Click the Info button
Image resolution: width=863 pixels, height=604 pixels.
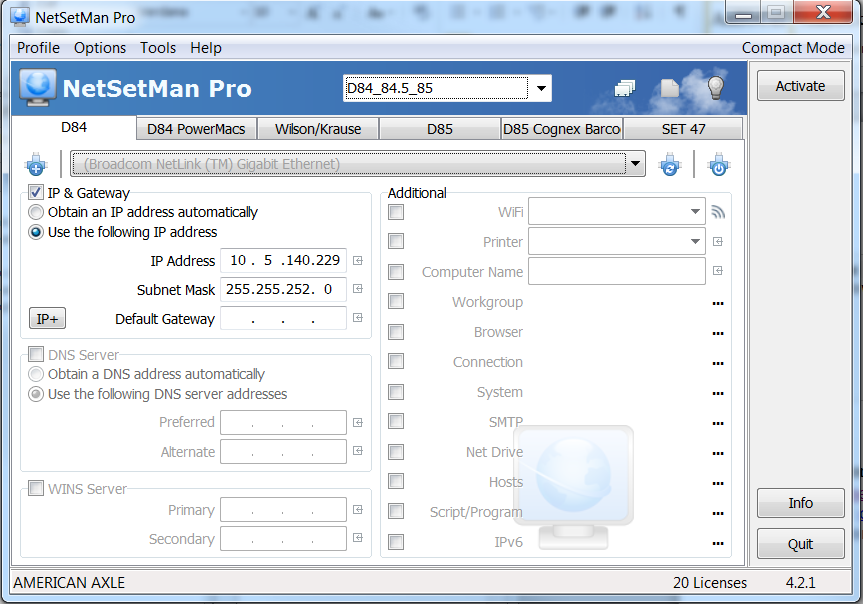[800, 503]
